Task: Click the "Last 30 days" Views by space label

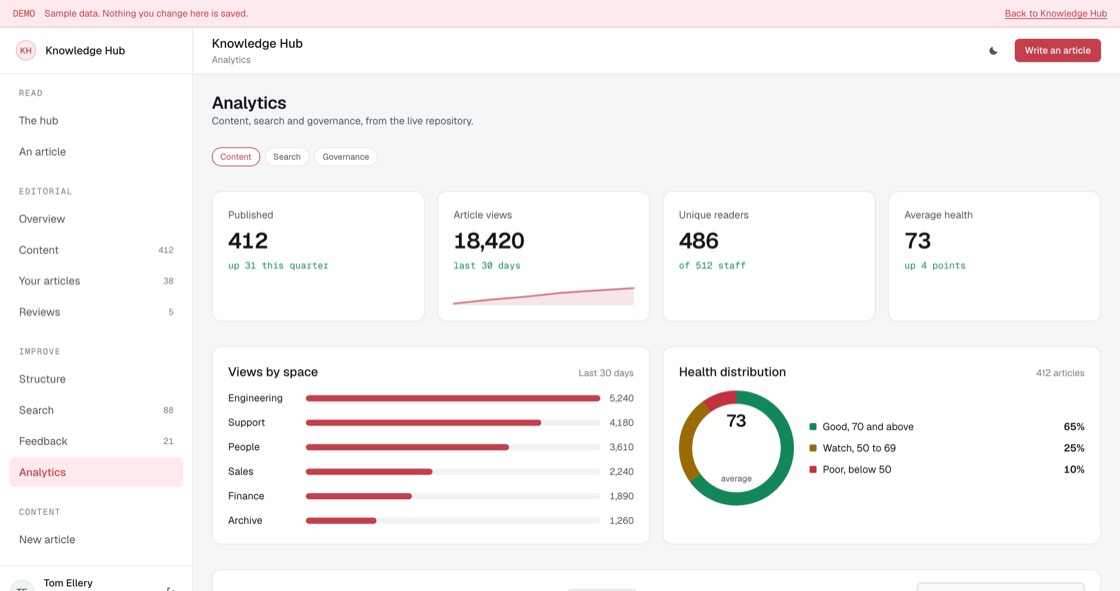Action: (606, 373)
